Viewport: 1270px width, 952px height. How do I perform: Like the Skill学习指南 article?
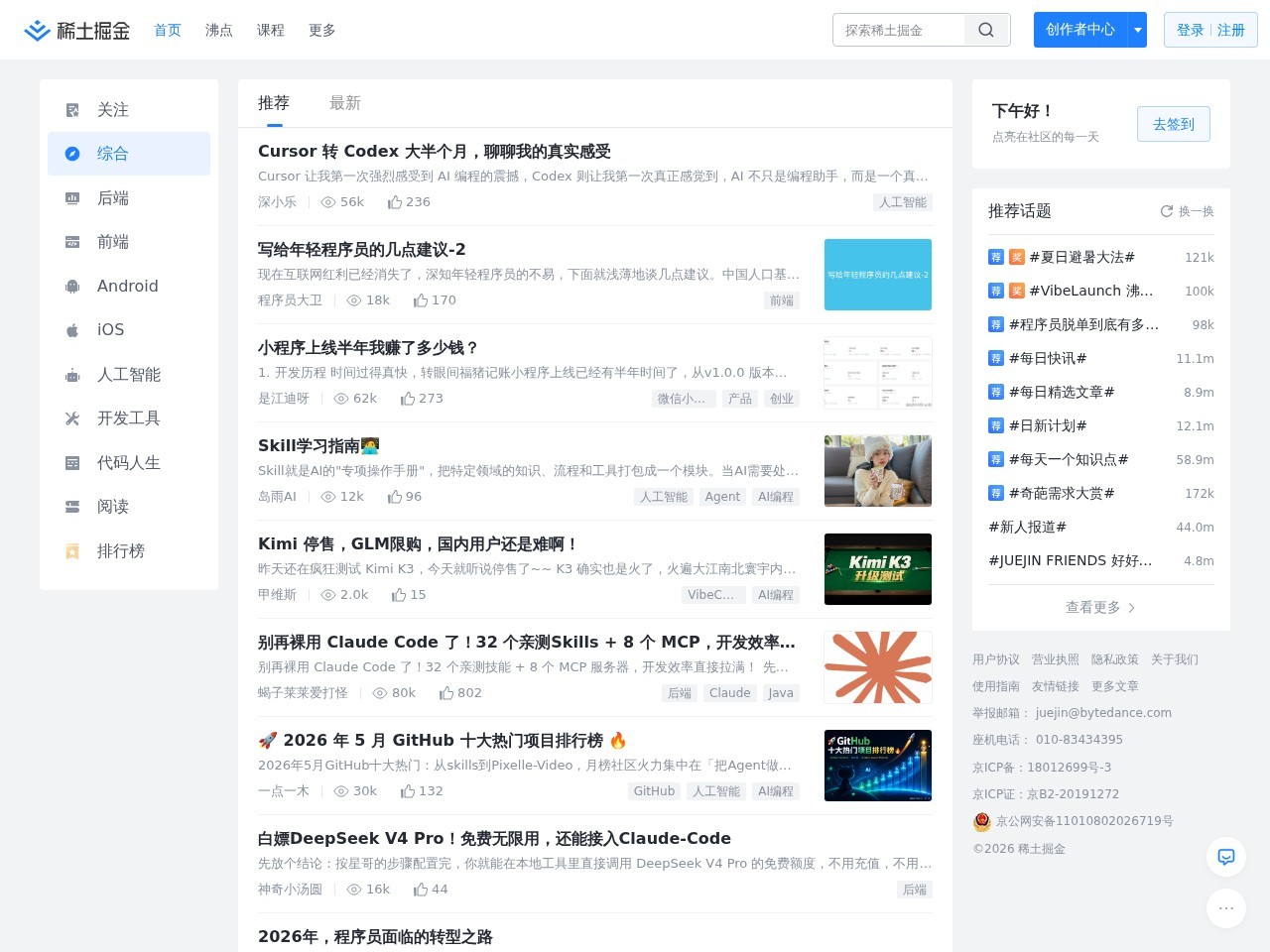pyautogui.click(x=395, y=497)
